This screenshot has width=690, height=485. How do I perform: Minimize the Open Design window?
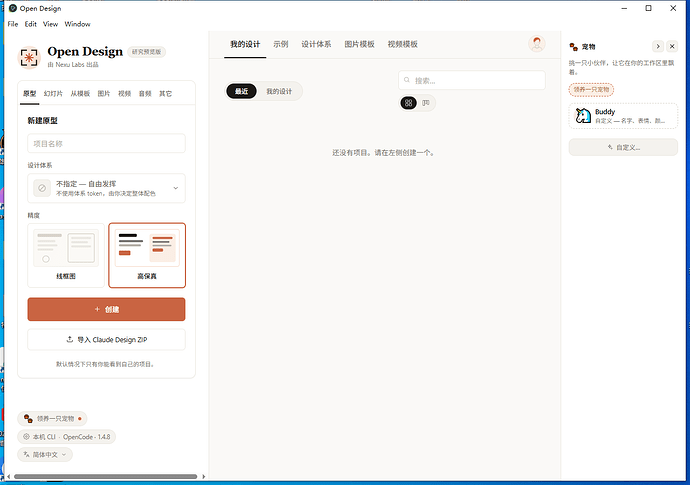[x=624, y=8]
